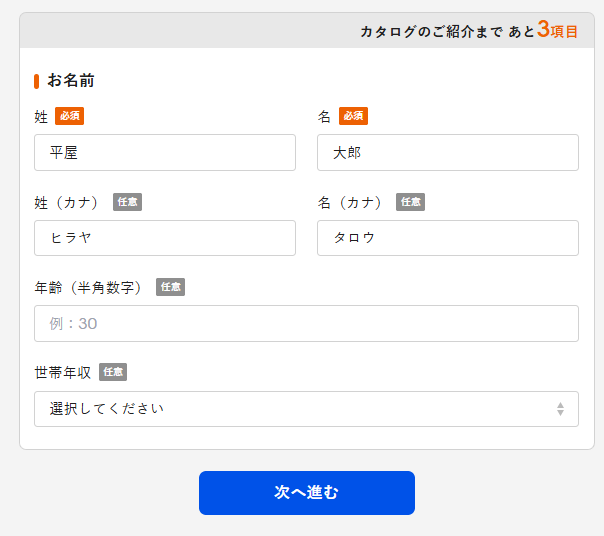Click the 選択してください placeholder text
This screenshot has width=604, height=536.
click(x=107, y=409)
